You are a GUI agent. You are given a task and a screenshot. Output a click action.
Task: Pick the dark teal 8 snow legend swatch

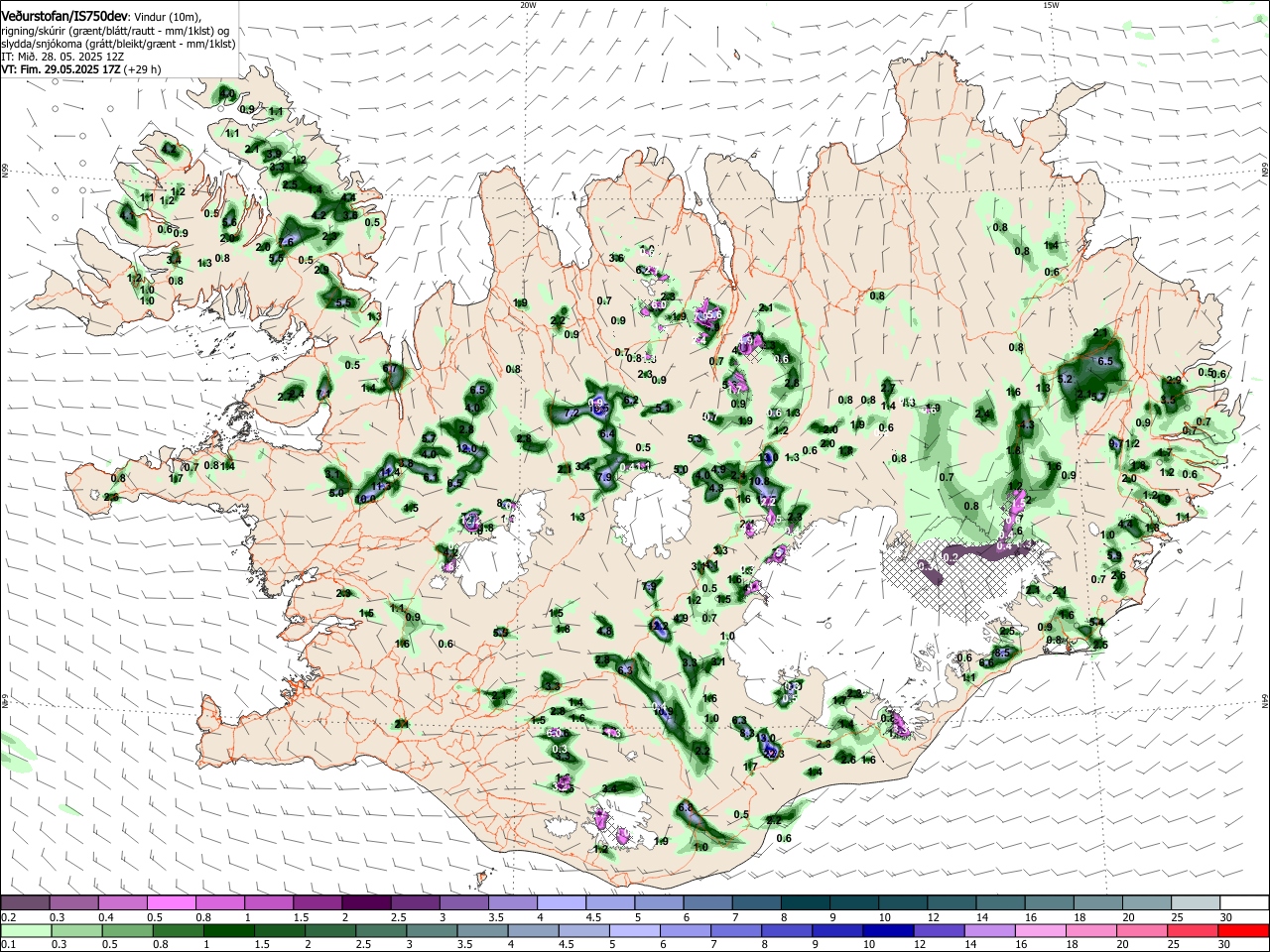click(805, 903)
